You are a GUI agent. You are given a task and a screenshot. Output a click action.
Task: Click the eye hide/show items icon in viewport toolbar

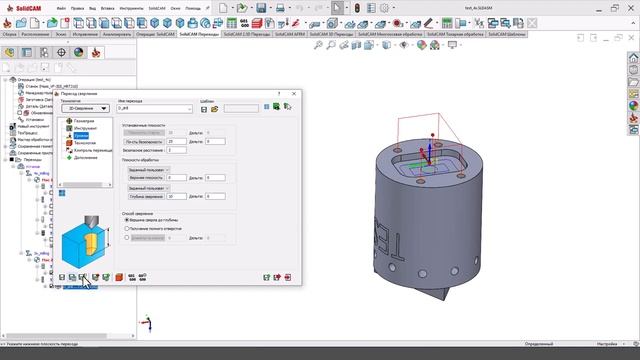(404, 45)
